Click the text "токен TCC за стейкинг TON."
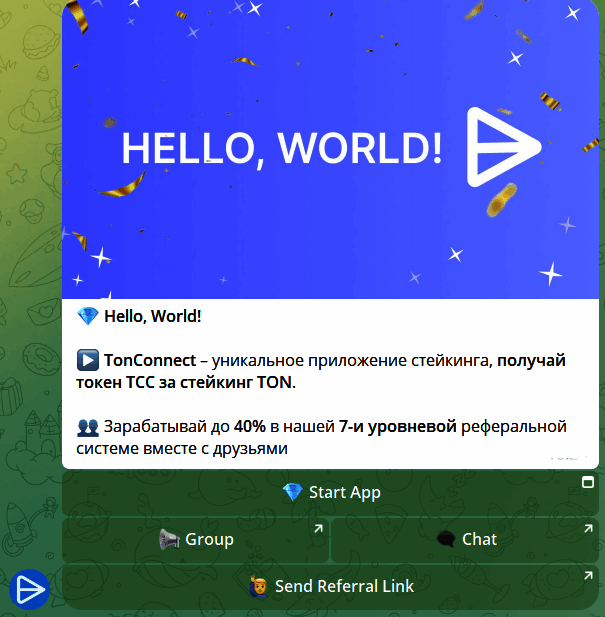 (186, 382)
